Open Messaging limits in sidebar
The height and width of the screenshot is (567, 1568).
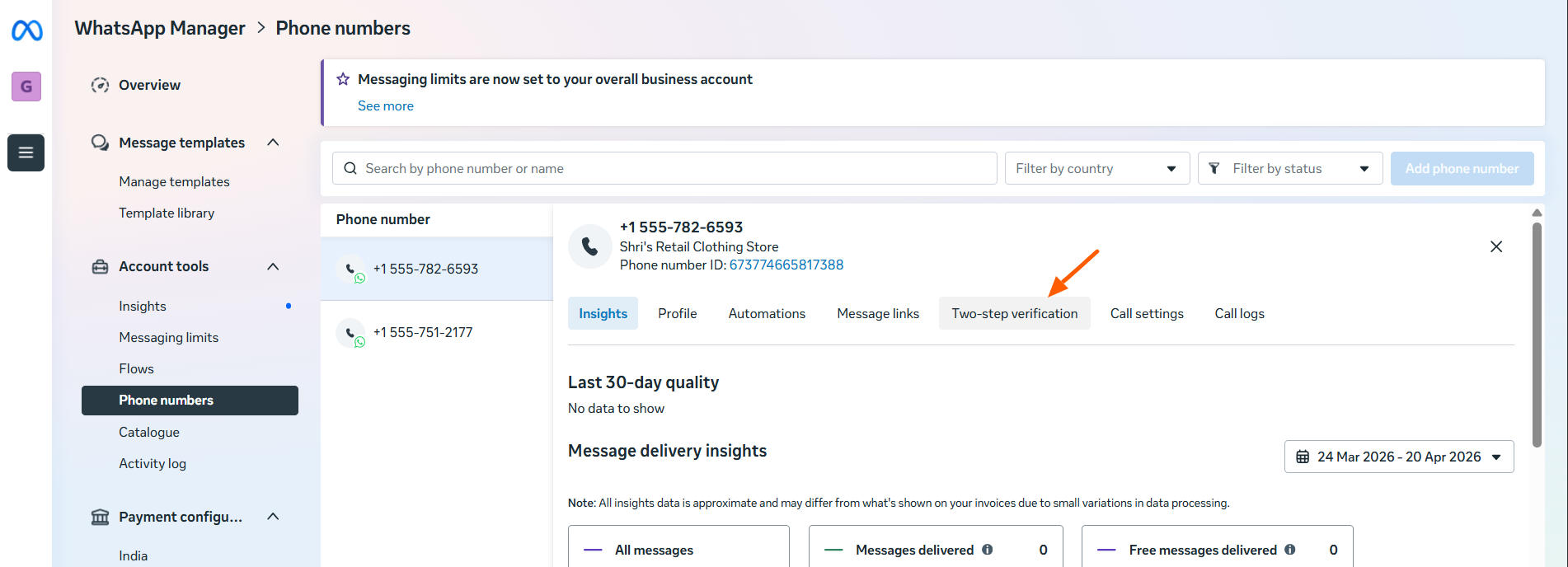tap(168, 337)
